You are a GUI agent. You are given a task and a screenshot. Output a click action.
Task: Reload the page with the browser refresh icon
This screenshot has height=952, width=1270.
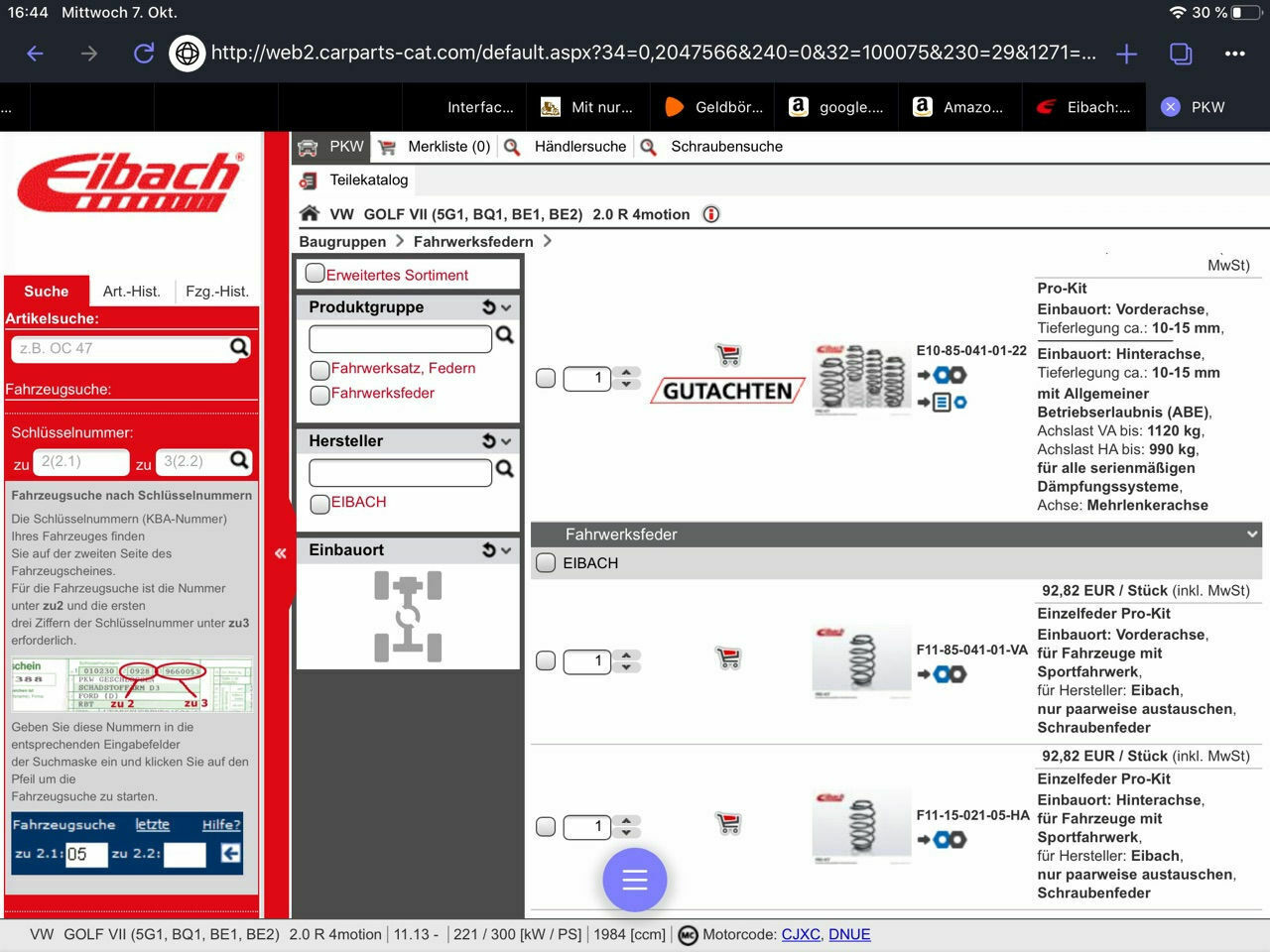click(x=144, y=54)
